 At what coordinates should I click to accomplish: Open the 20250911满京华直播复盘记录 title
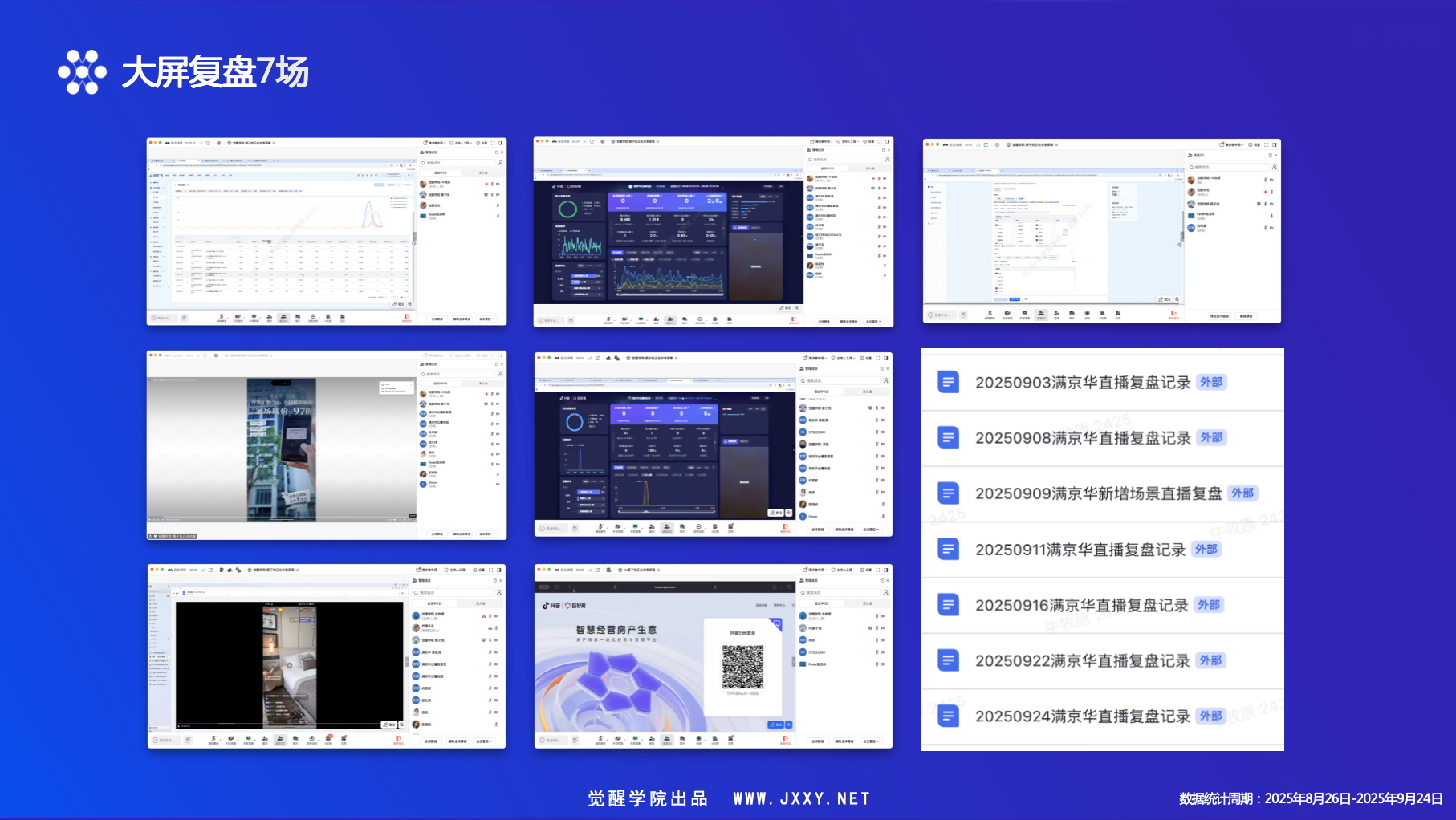(x=1080, y=550)
